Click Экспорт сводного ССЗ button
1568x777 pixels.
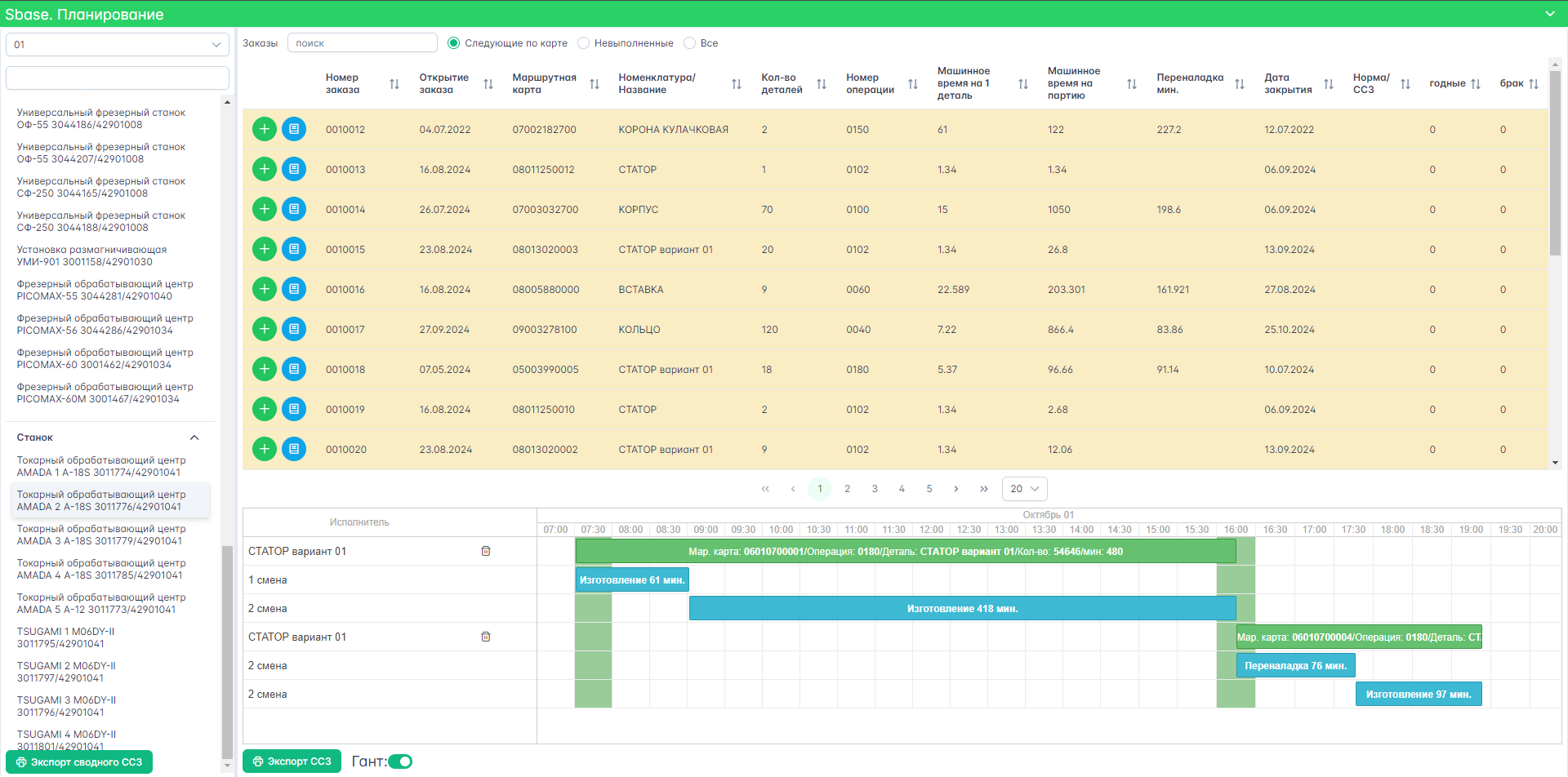pos(79,762)
